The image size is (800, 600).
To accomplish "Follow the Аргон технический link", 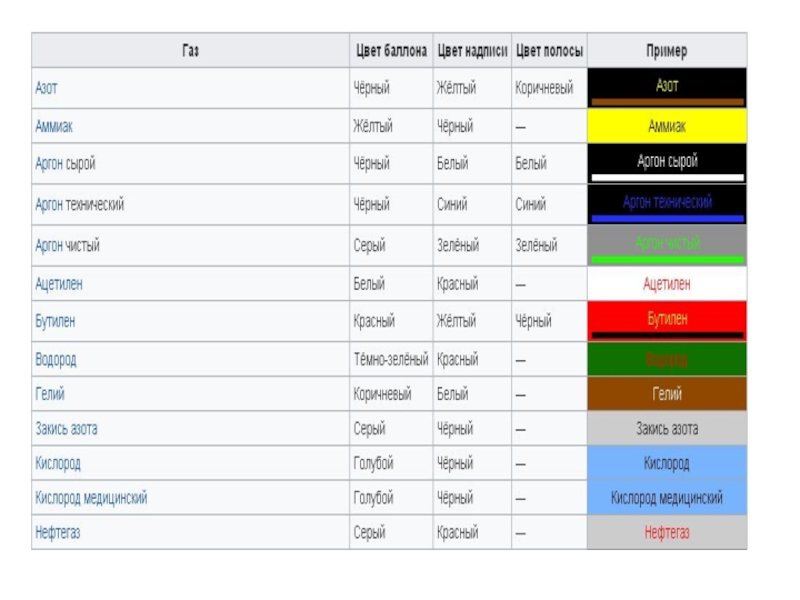I will [x=80, y=205].
